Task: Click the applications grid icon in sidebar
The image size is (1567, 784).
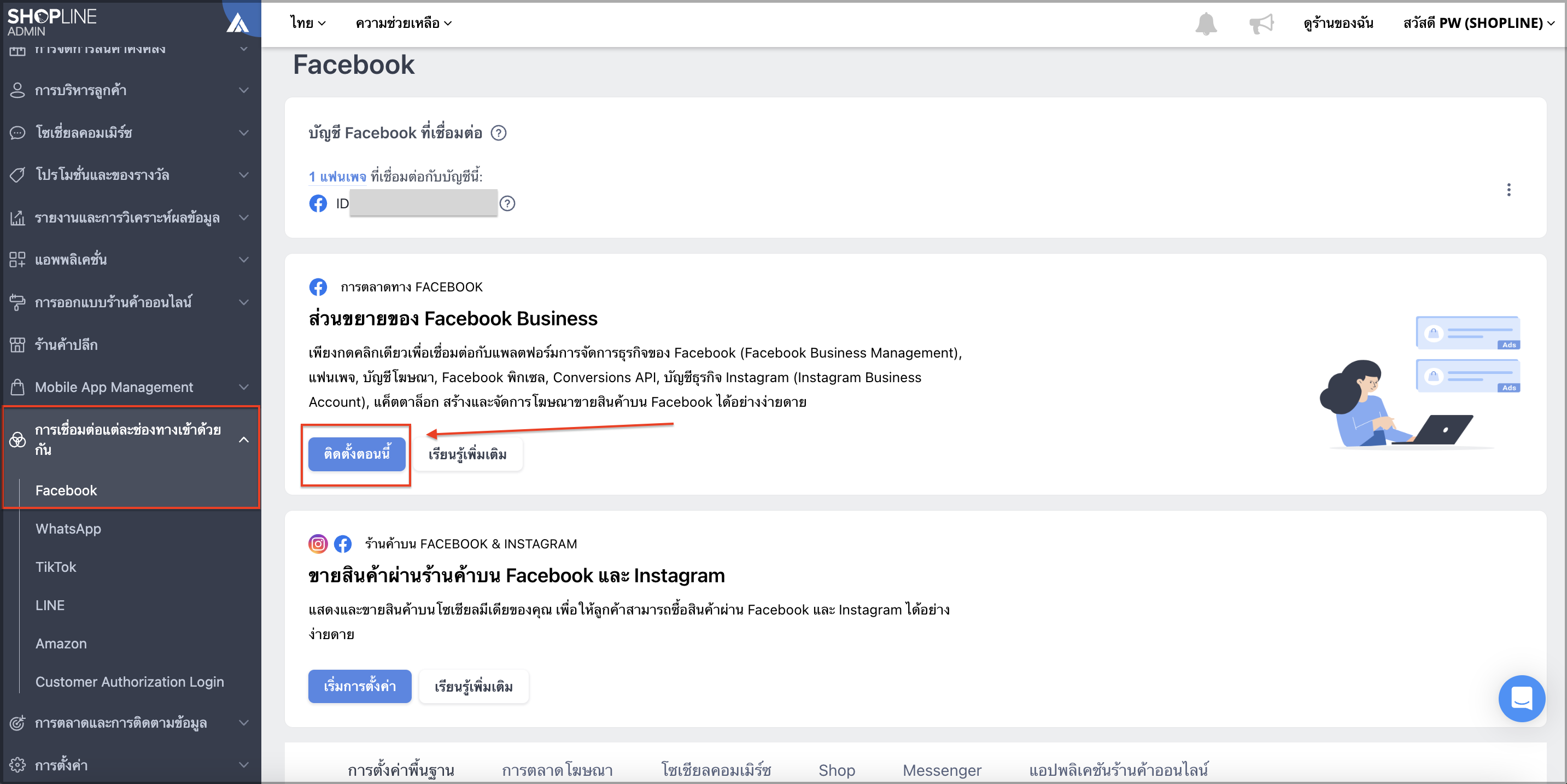Action: tap(17, 260)
